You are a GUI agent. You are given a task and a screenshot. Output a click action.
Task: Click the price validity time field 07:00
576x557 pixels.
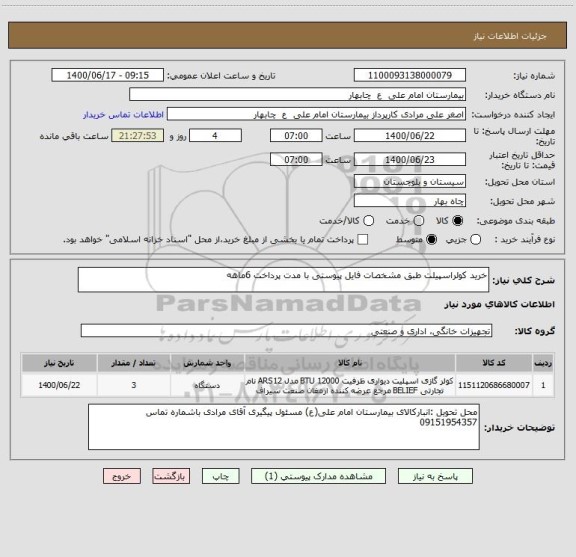click(296, 159)
